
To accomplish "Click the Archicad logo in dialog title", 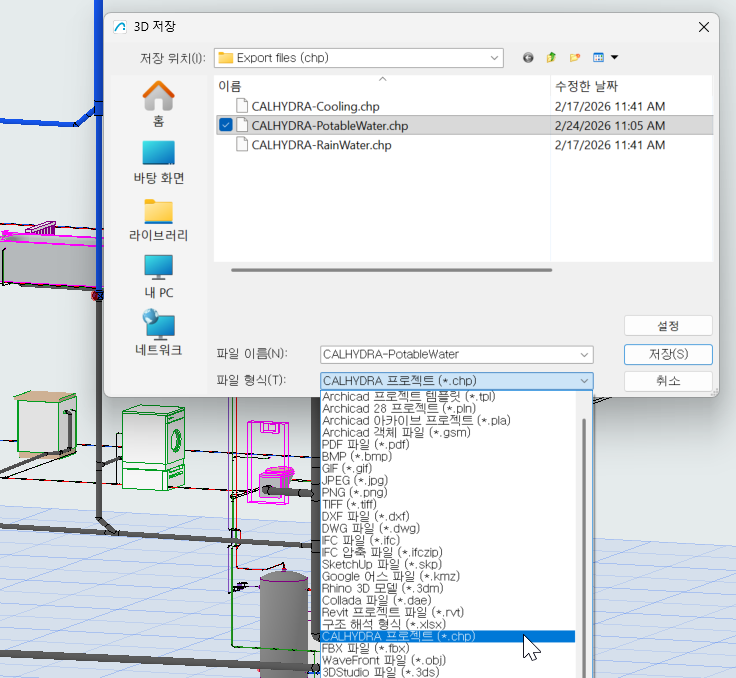I will [120, 27].
